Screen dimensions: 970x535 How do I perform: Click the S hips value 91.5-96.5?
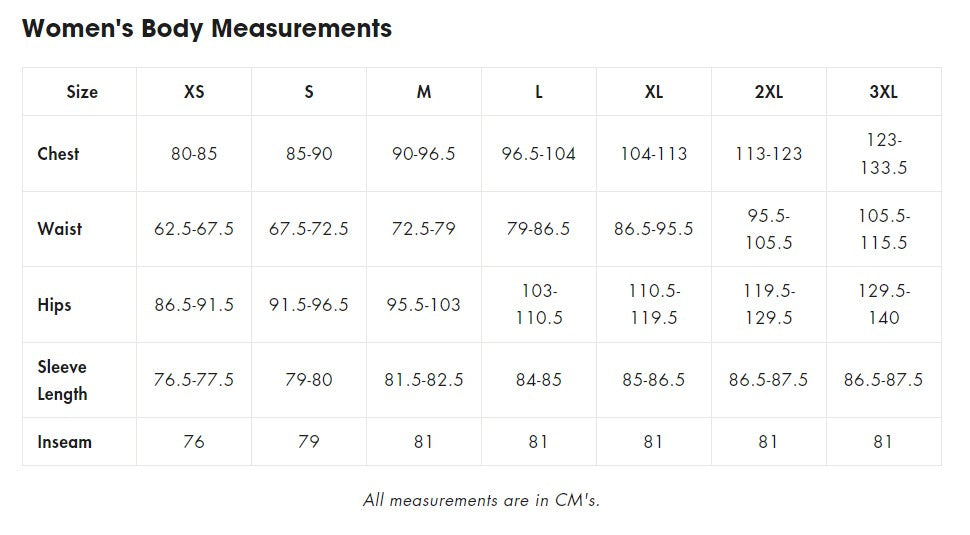click(309, 305)
